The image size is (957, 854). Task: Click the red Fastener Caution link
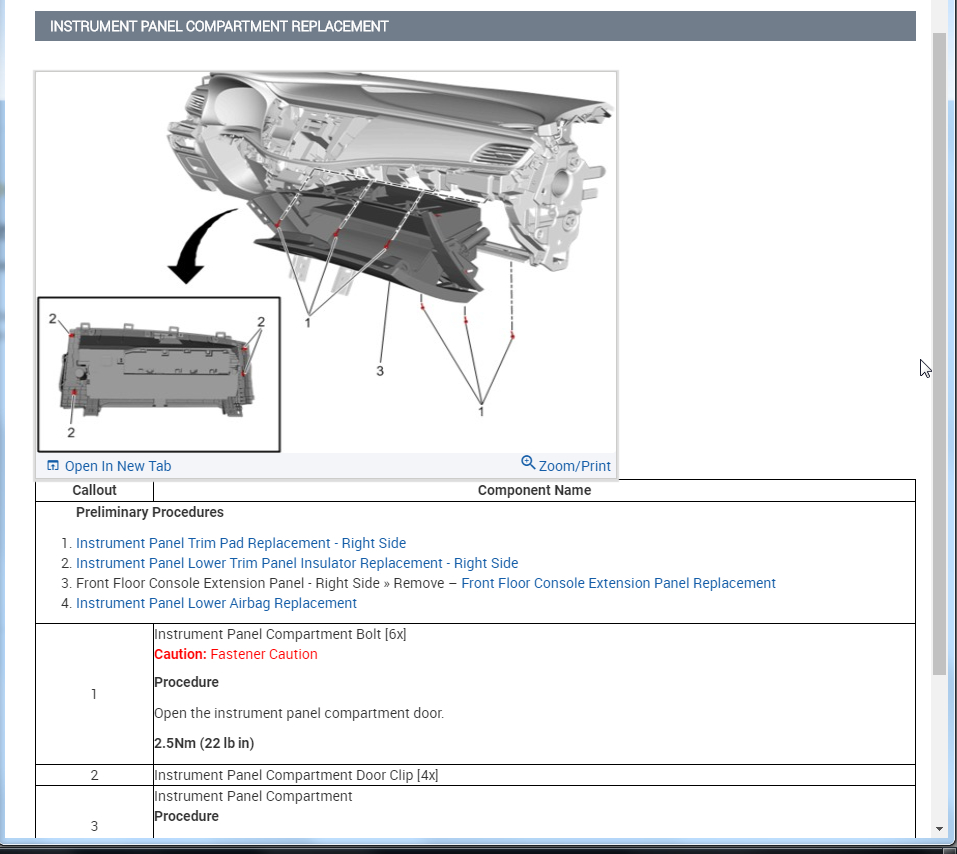coord(264,654)
